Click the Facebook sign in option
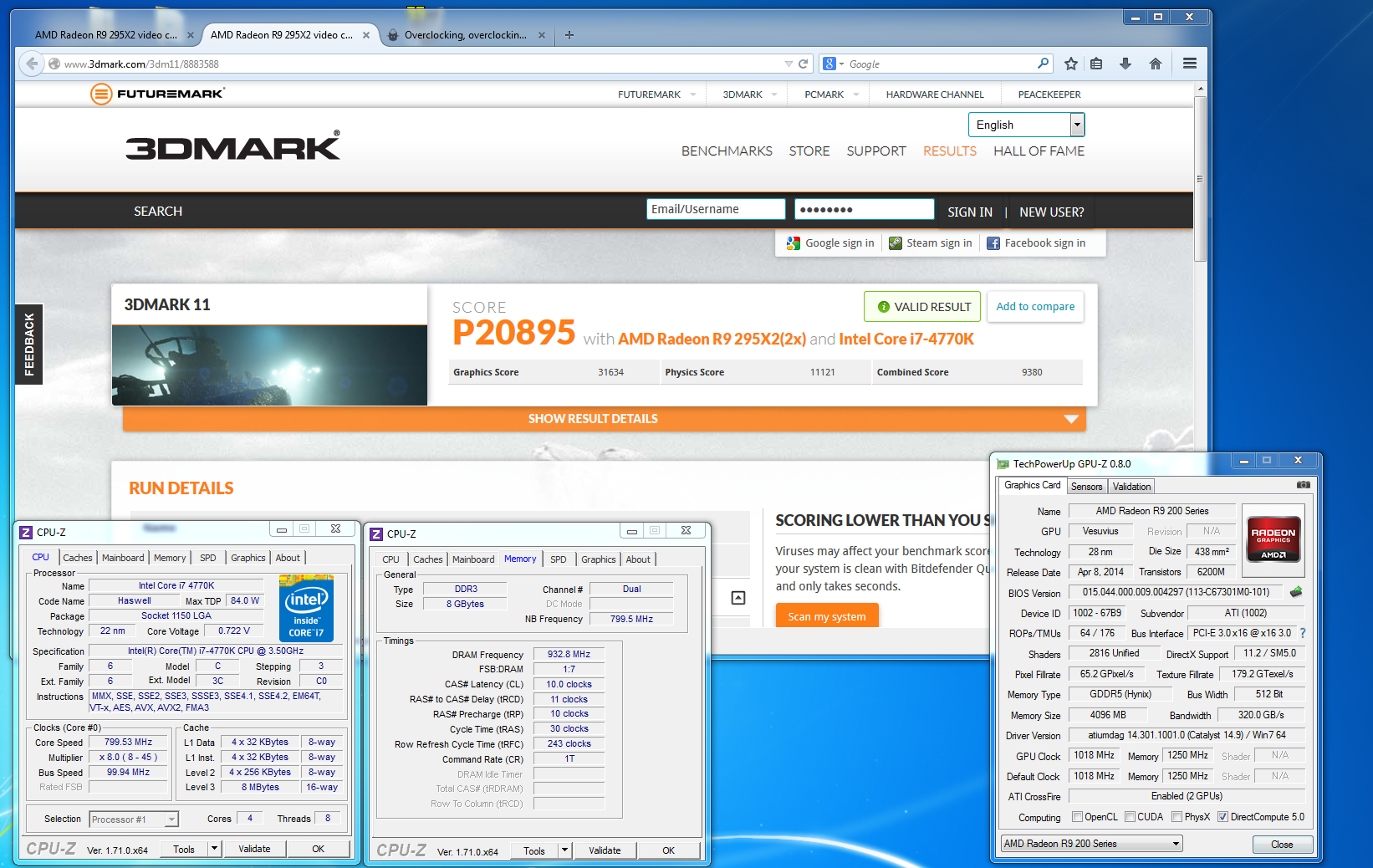The width and height of the screenshot is (1373, 868). pos(1036,243)
